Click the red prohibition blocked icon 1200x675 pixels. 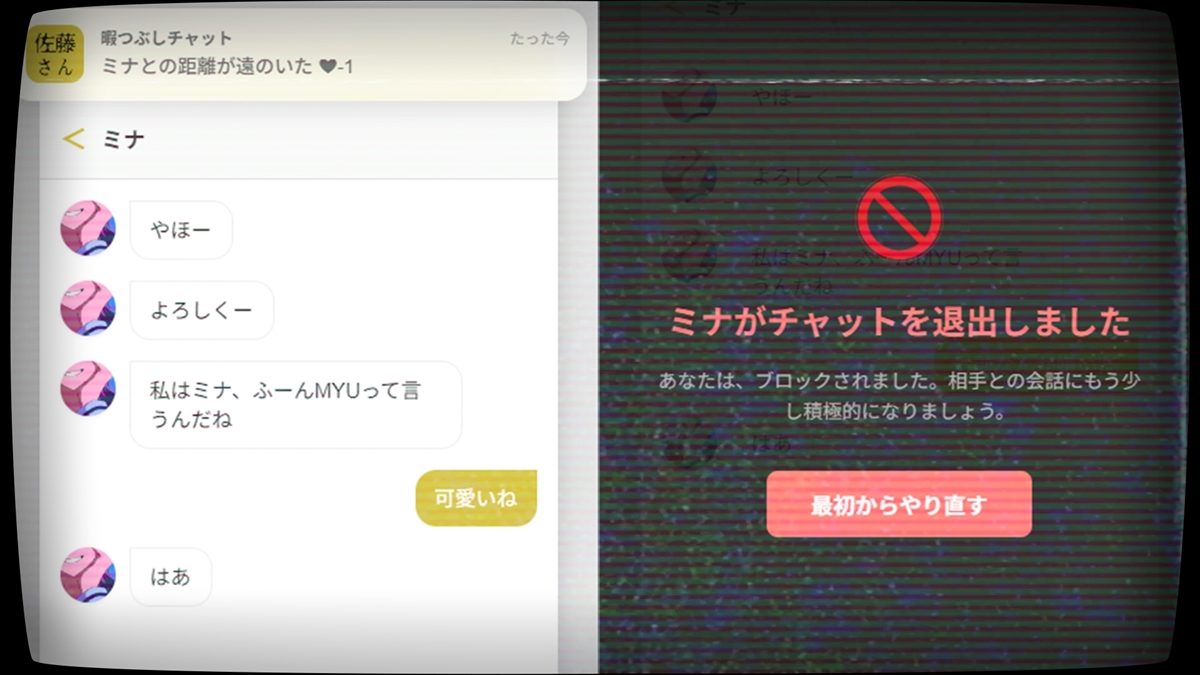tap(898, 217)
